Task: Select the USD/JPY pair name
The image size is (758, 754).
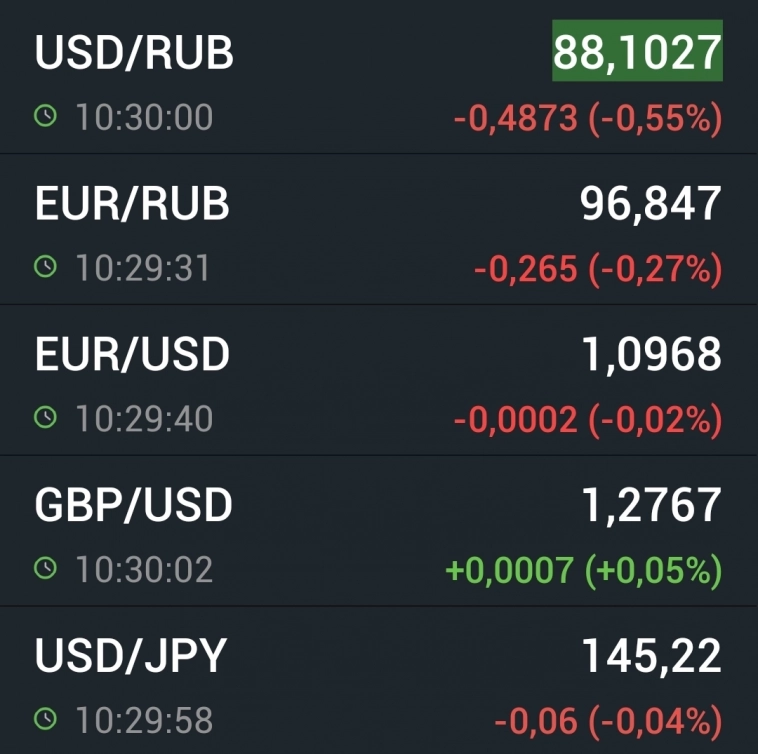Action: click(x=131, y=656)
